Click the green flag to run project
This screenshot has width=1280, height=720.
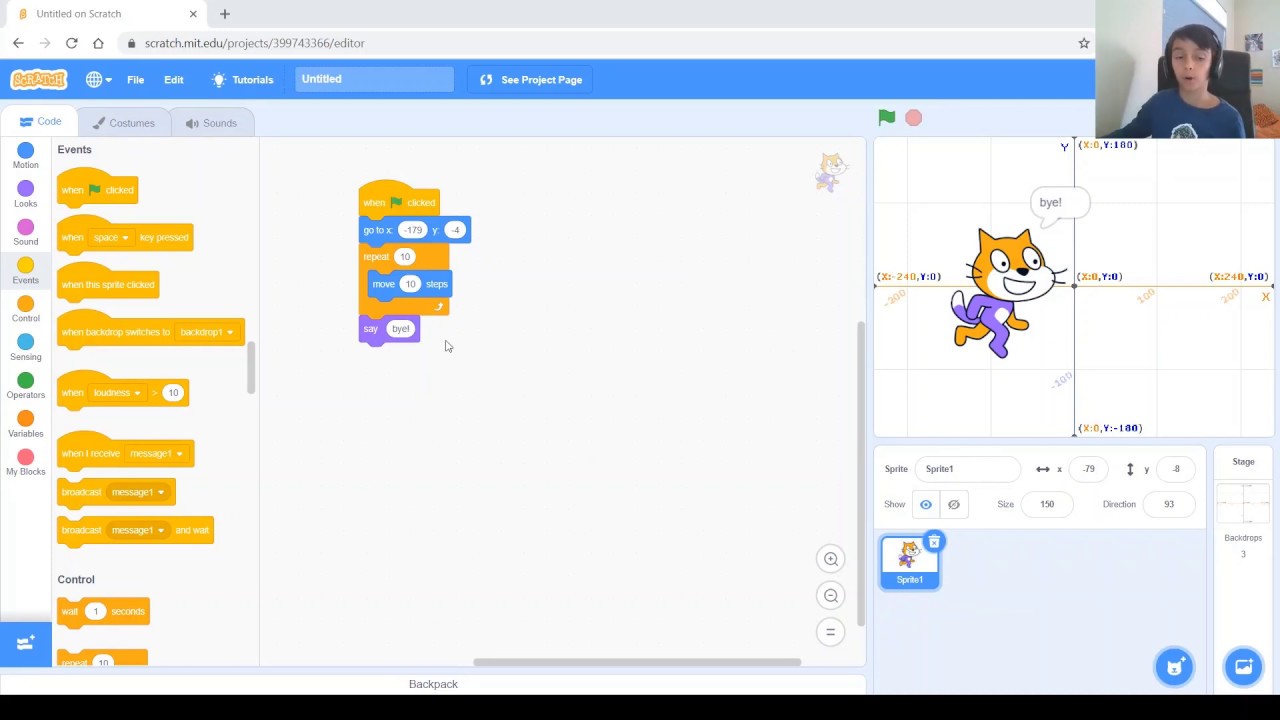pyautogui.click(x=886, y=118)
